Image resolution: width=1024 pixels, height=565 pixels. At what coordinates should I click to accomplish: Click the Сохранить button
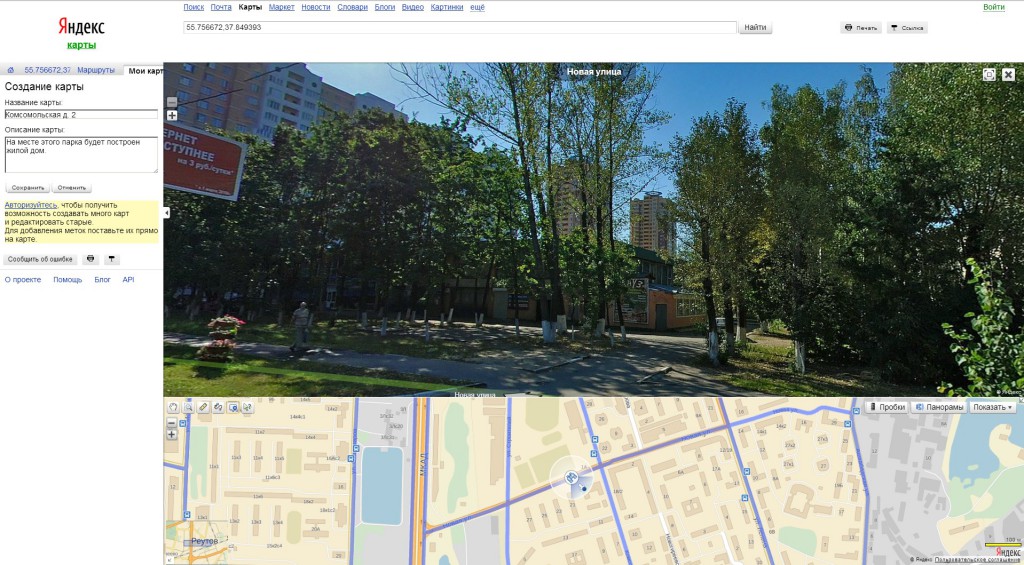tap(28, 187)
